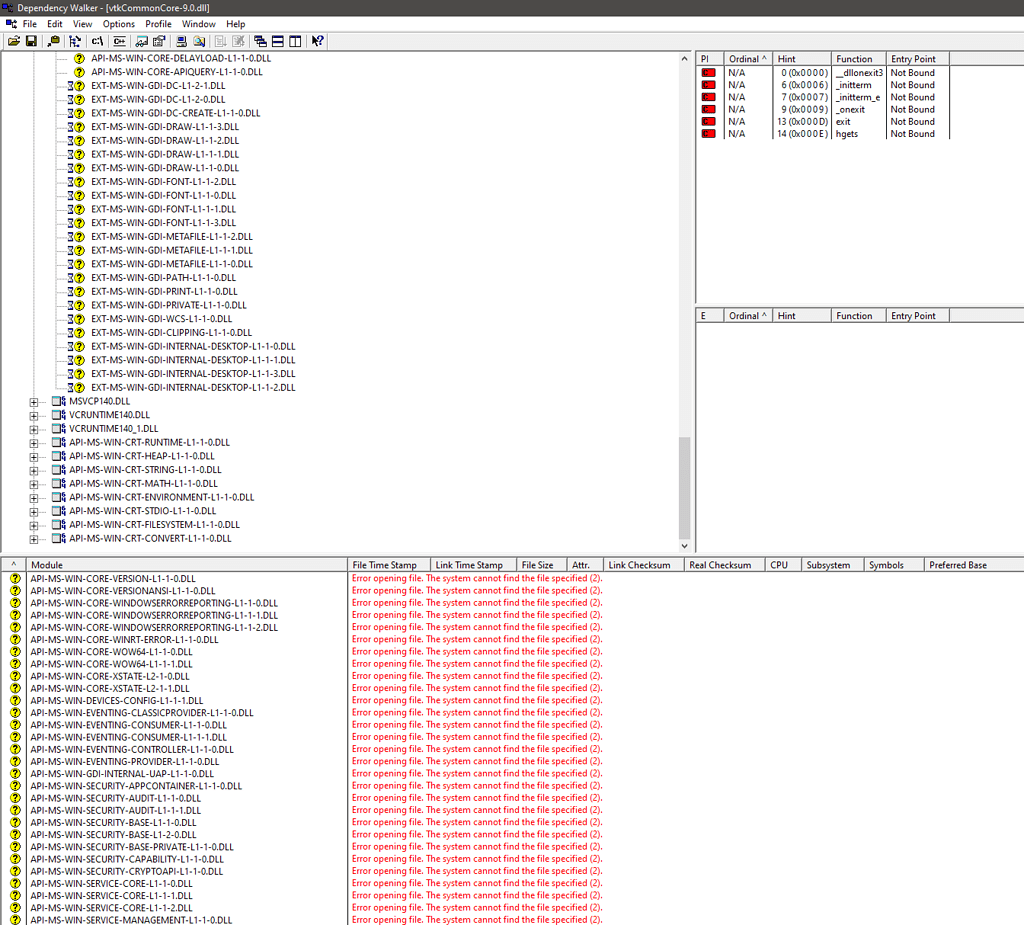Click the System Information computer icon
Viewport: 1024px width, 925px height.
181,41
